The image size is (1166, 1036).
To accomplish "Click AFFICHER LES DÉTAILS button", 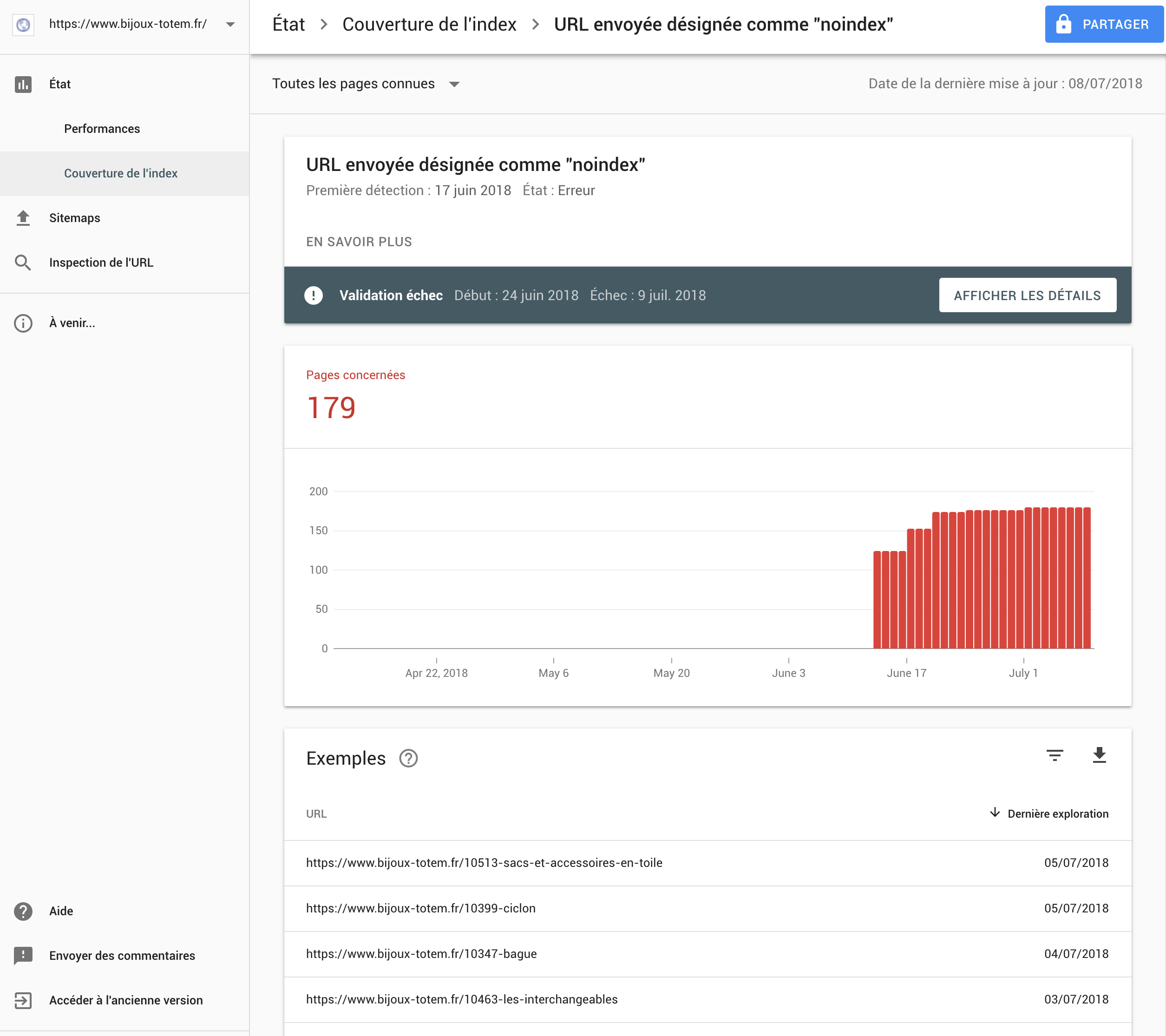I will pos(1028,295).
